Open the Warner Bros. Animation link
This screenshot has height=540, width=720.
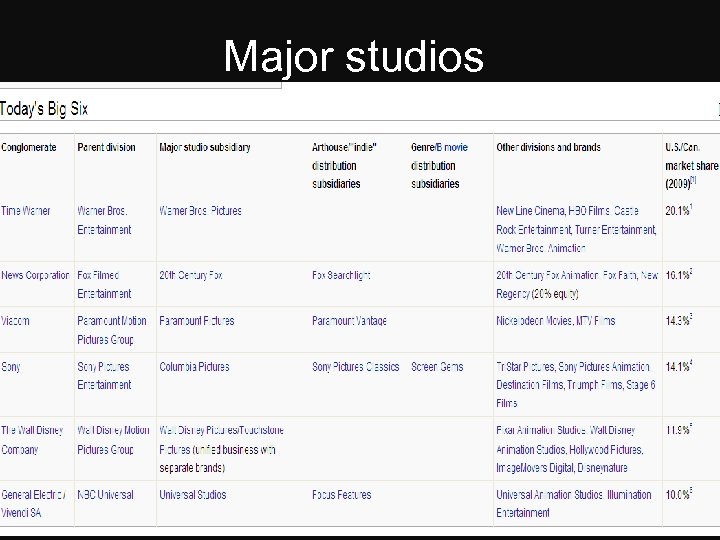point(541,248)
